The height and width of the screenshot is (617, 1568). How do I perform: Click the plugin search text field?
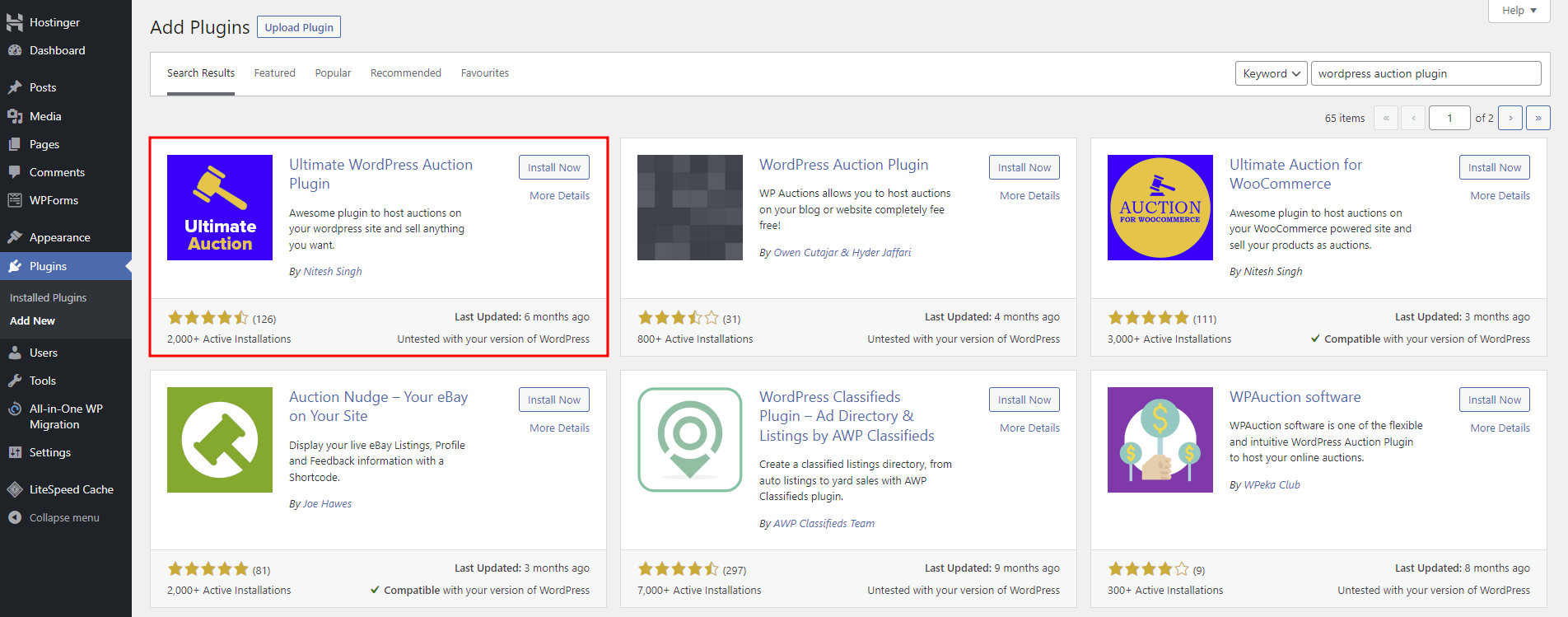(x=1425, y=73)
